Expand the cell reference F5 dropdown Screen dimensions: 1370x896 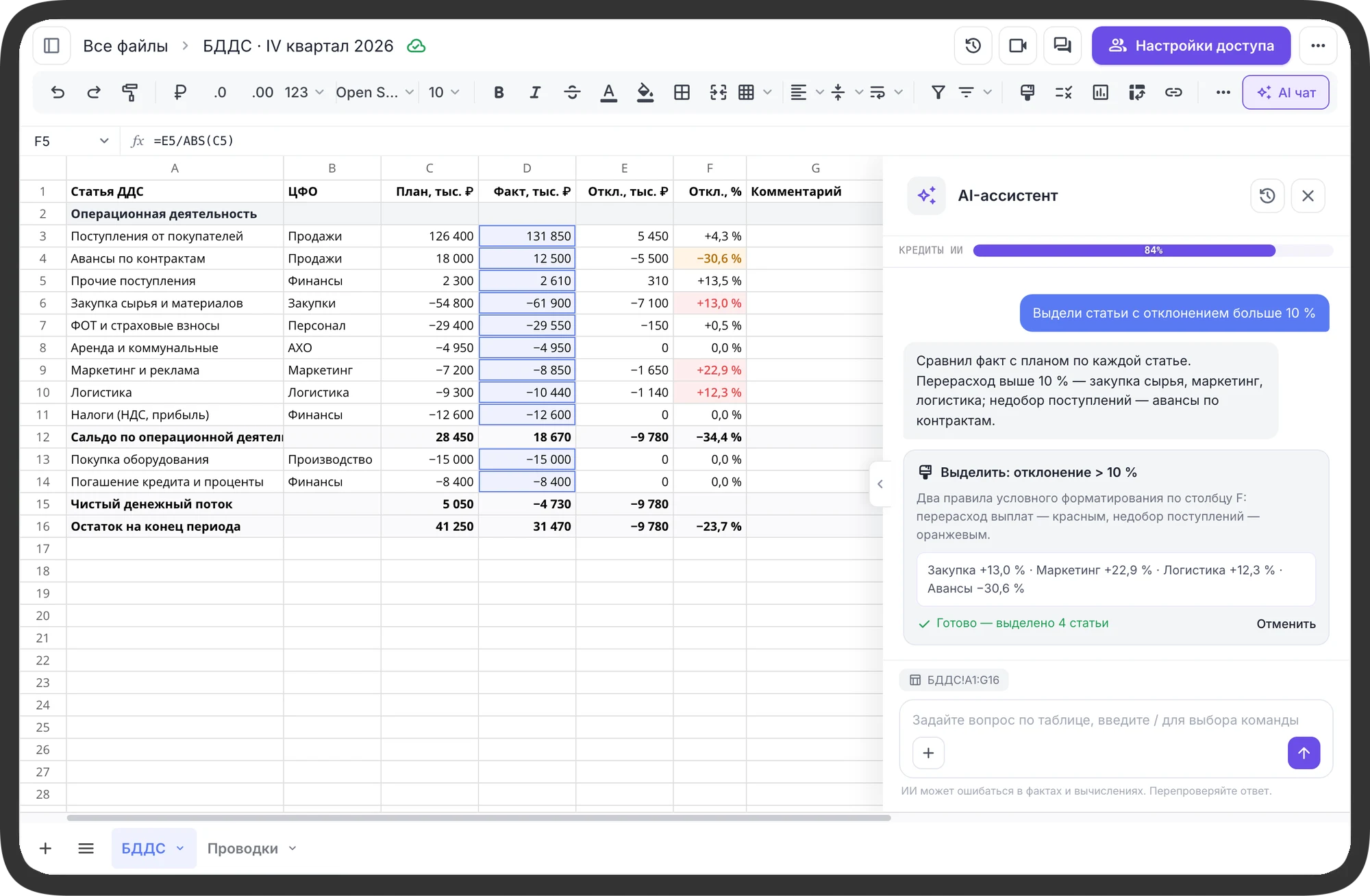pos(104,141)
